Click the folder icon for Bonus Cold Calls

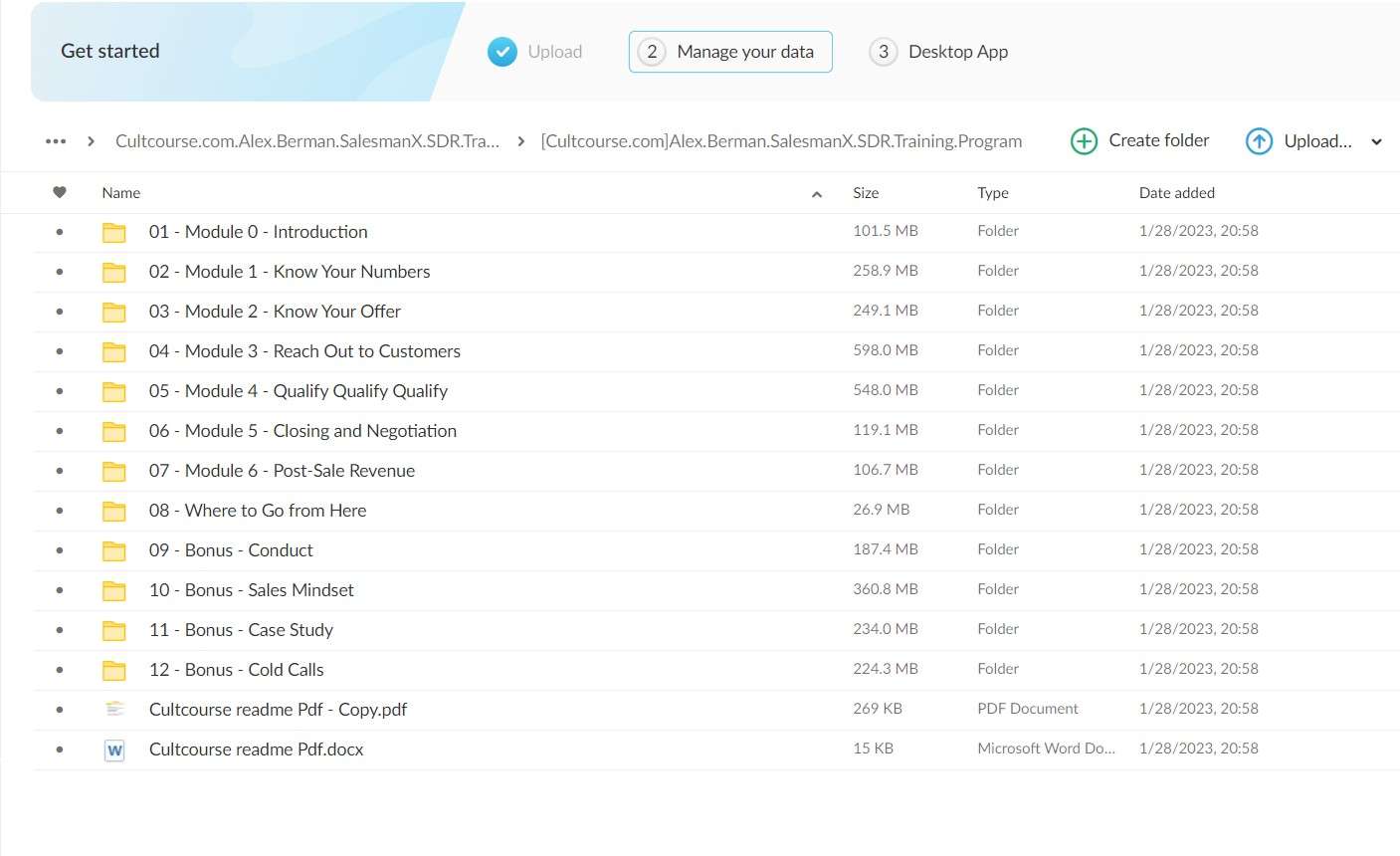point(114,670)
